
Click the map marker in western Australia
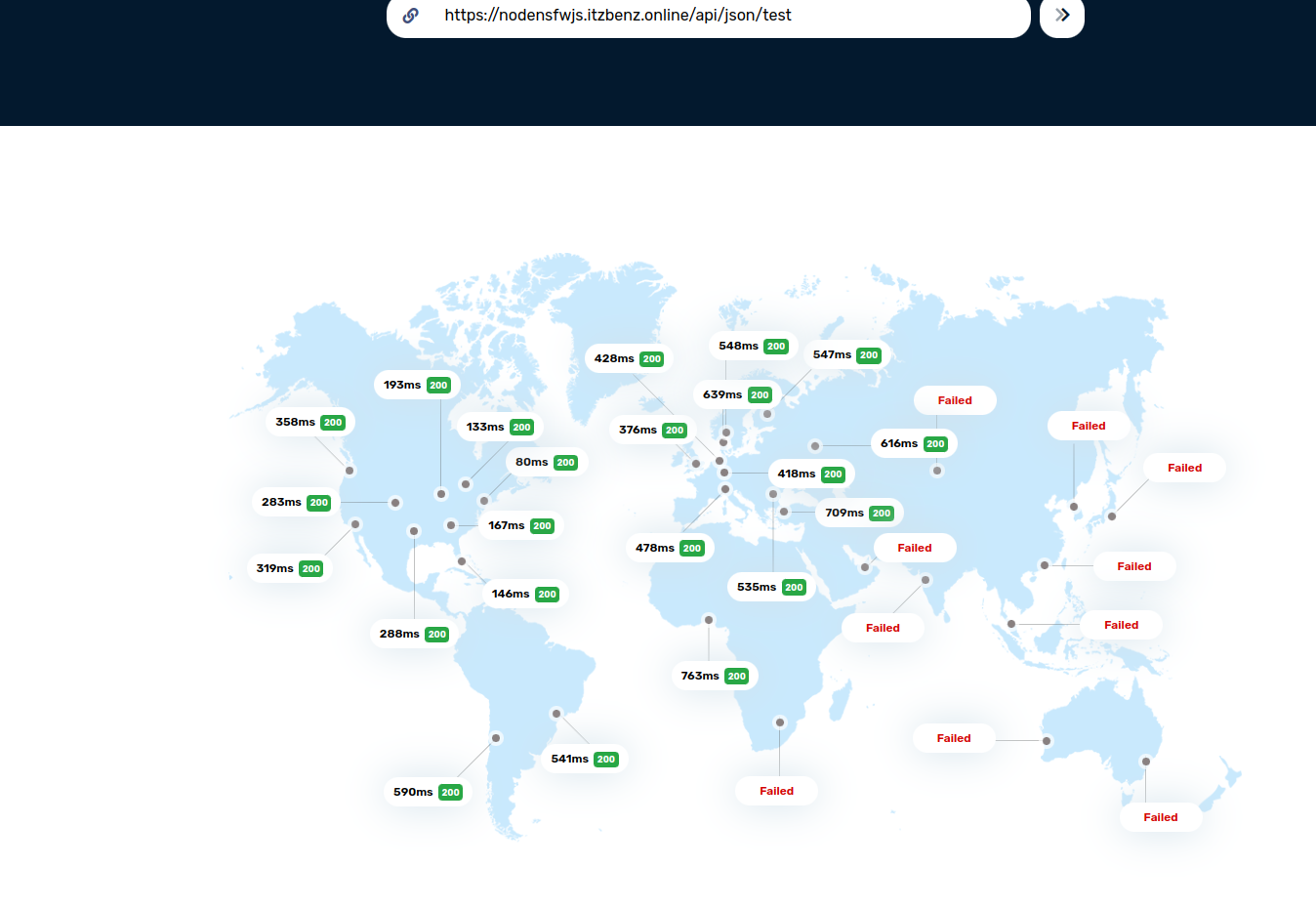pos(1047,741)
